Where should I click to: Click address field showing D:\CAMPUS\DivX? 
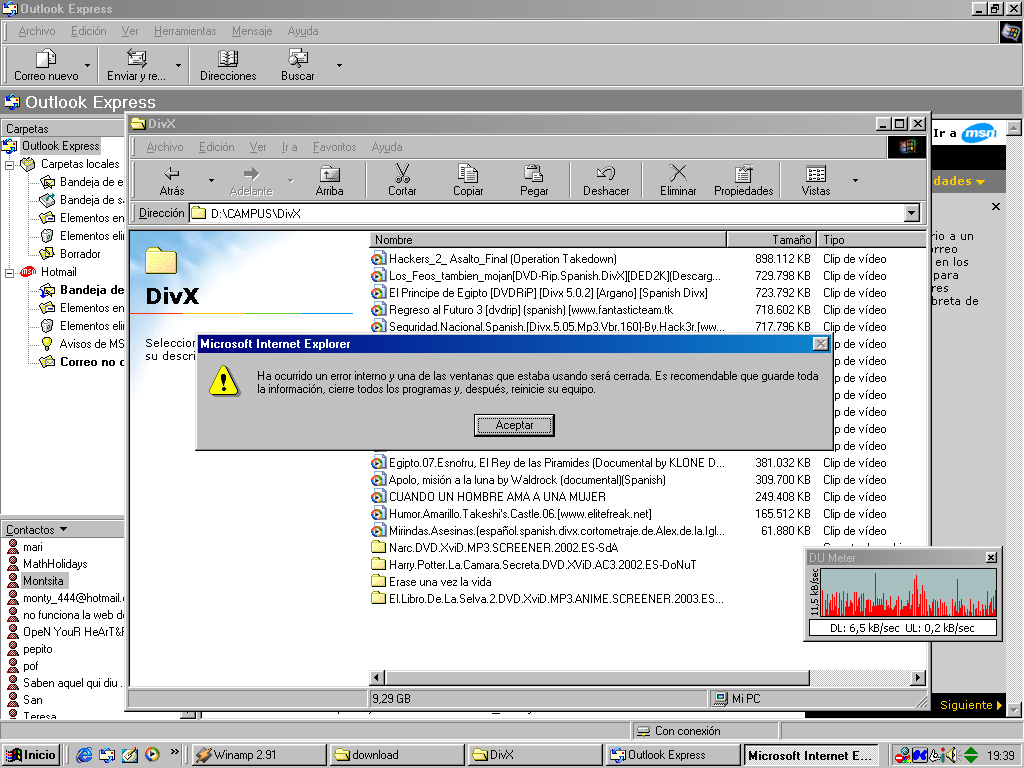(547, 214)
